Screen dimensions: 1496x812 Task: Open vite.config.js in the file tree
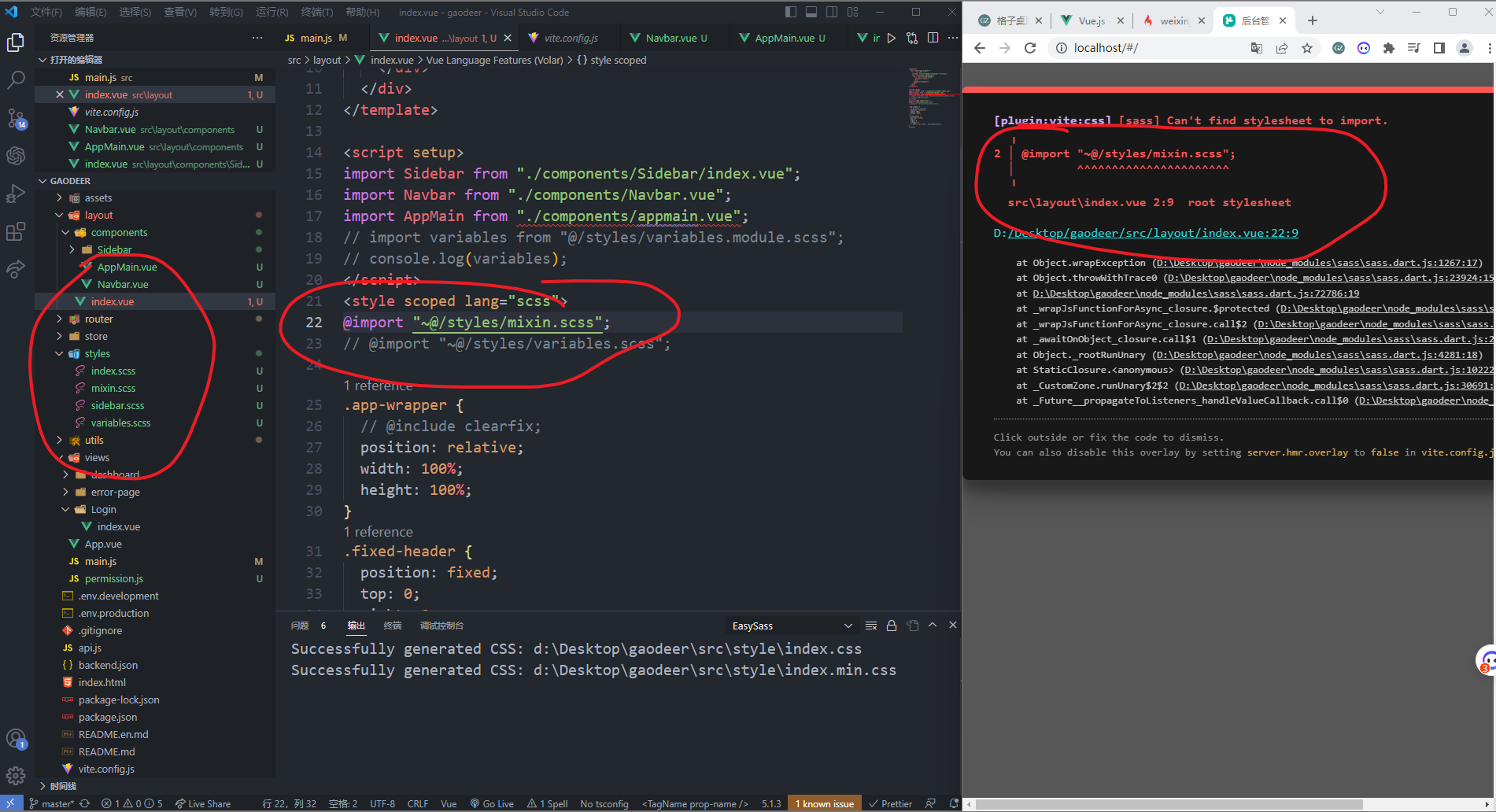[x=106, y=770]
